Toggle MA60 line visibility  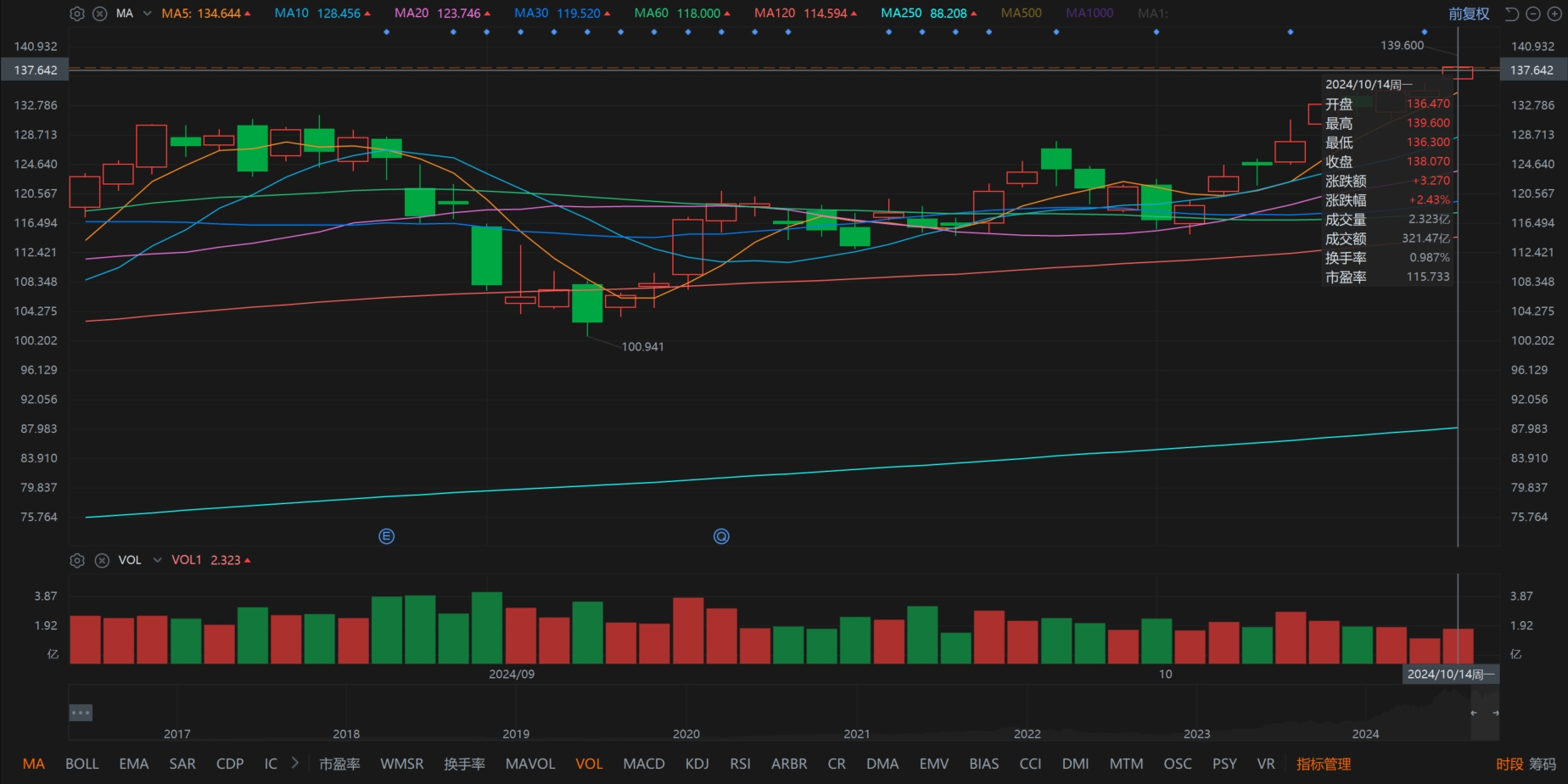tap(682, 14)
